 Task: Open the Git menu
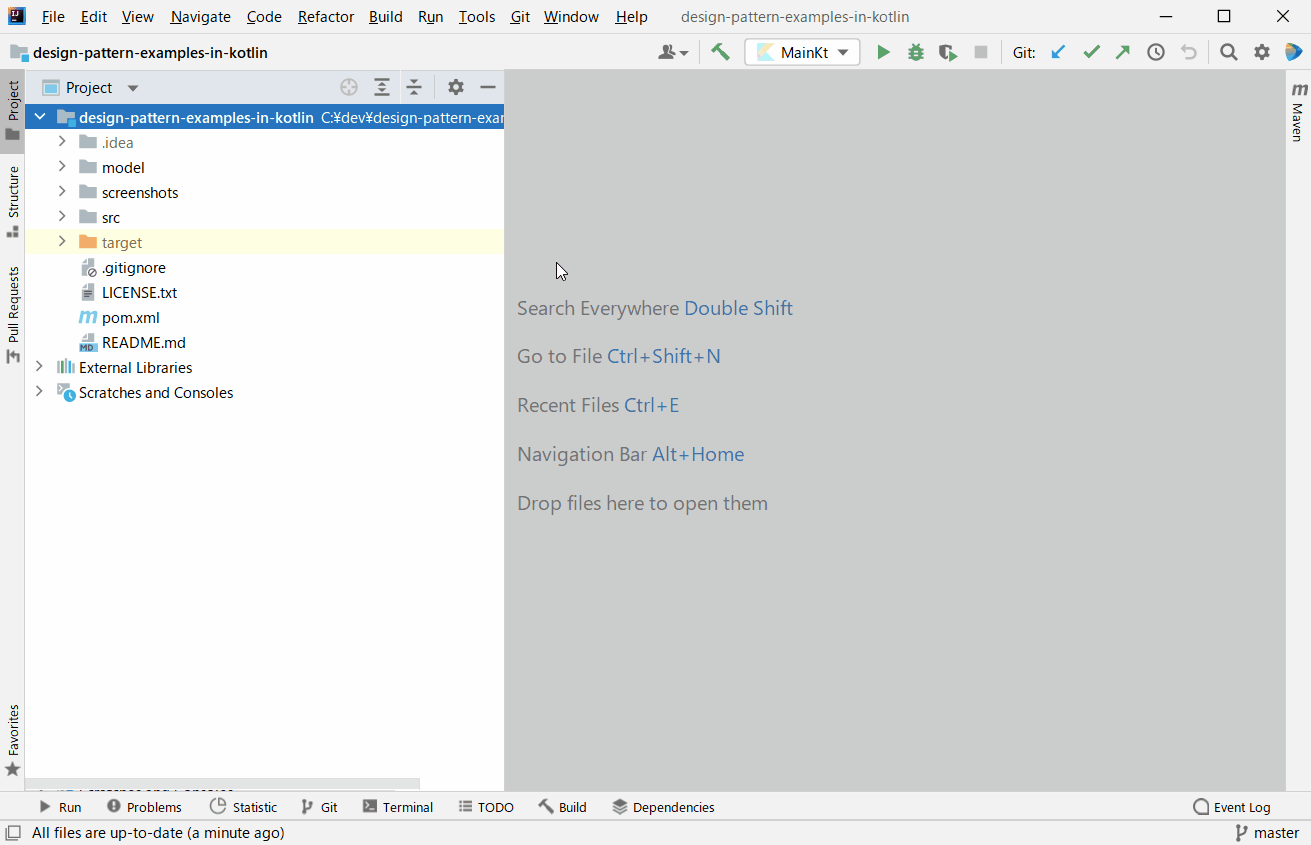(x=520, y=17)
